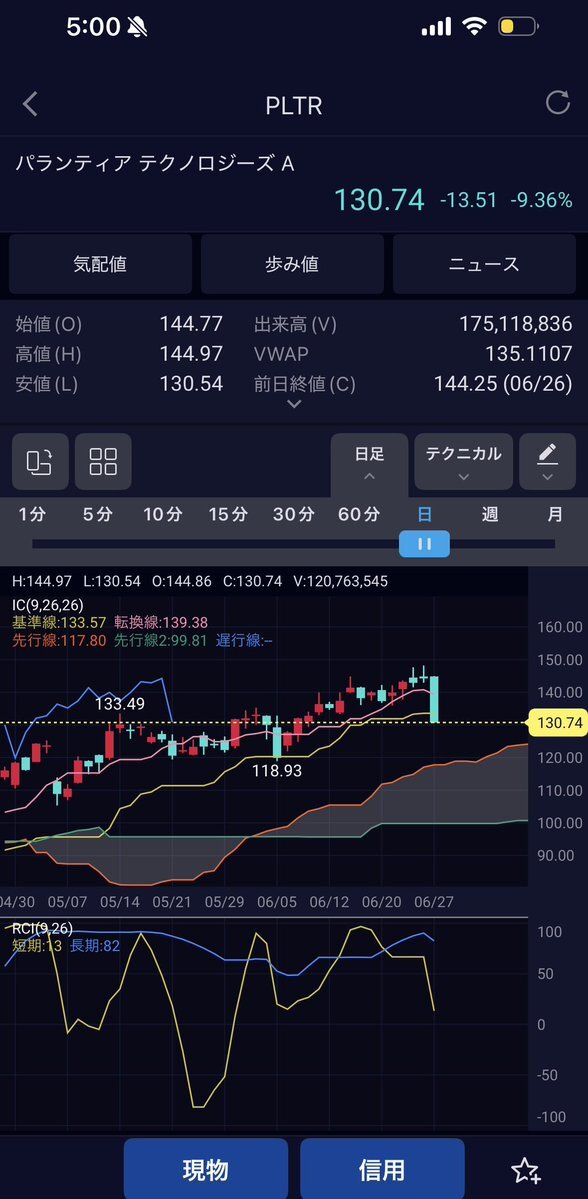
Task: Tap the interval slider track
Action: pyautogui.click(x=294, y=544)
